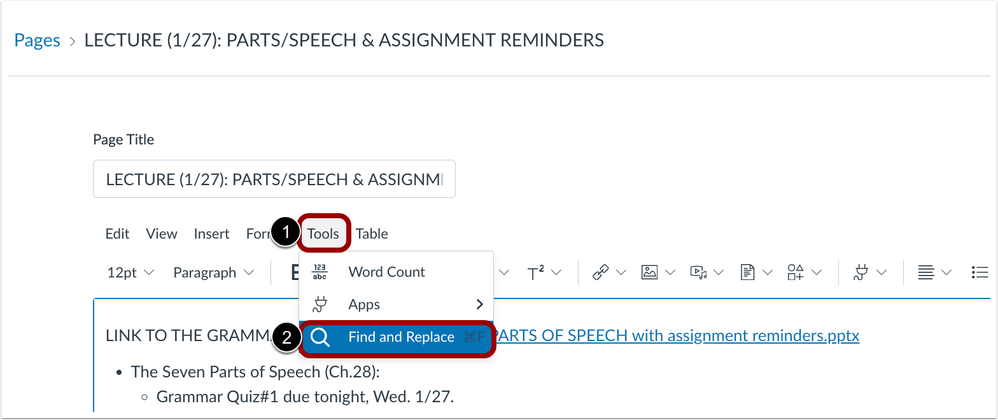Open the Table menu
This screenshot has height=420, width=998.
point(372,234)
